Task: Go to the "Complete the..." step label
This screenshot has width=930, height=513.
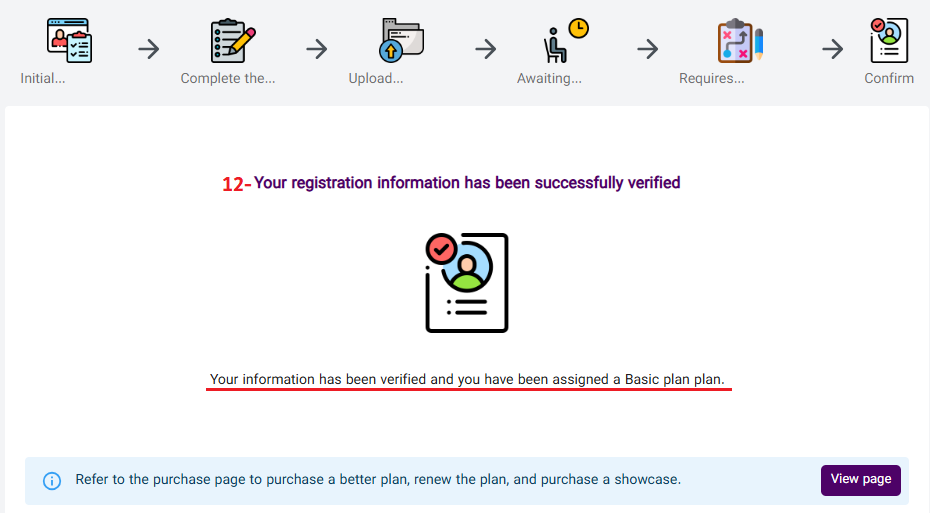Action: (228, 78)
